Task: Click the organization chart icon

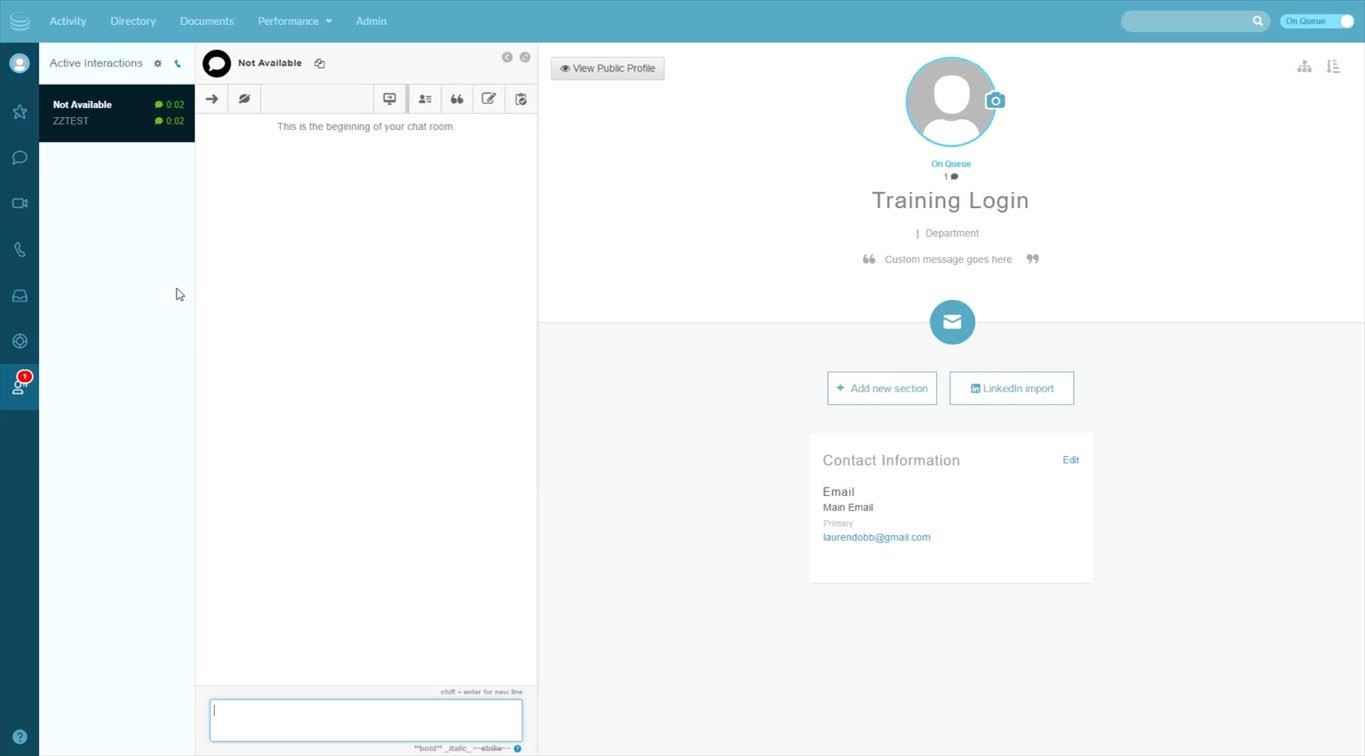Action: 1304,67
